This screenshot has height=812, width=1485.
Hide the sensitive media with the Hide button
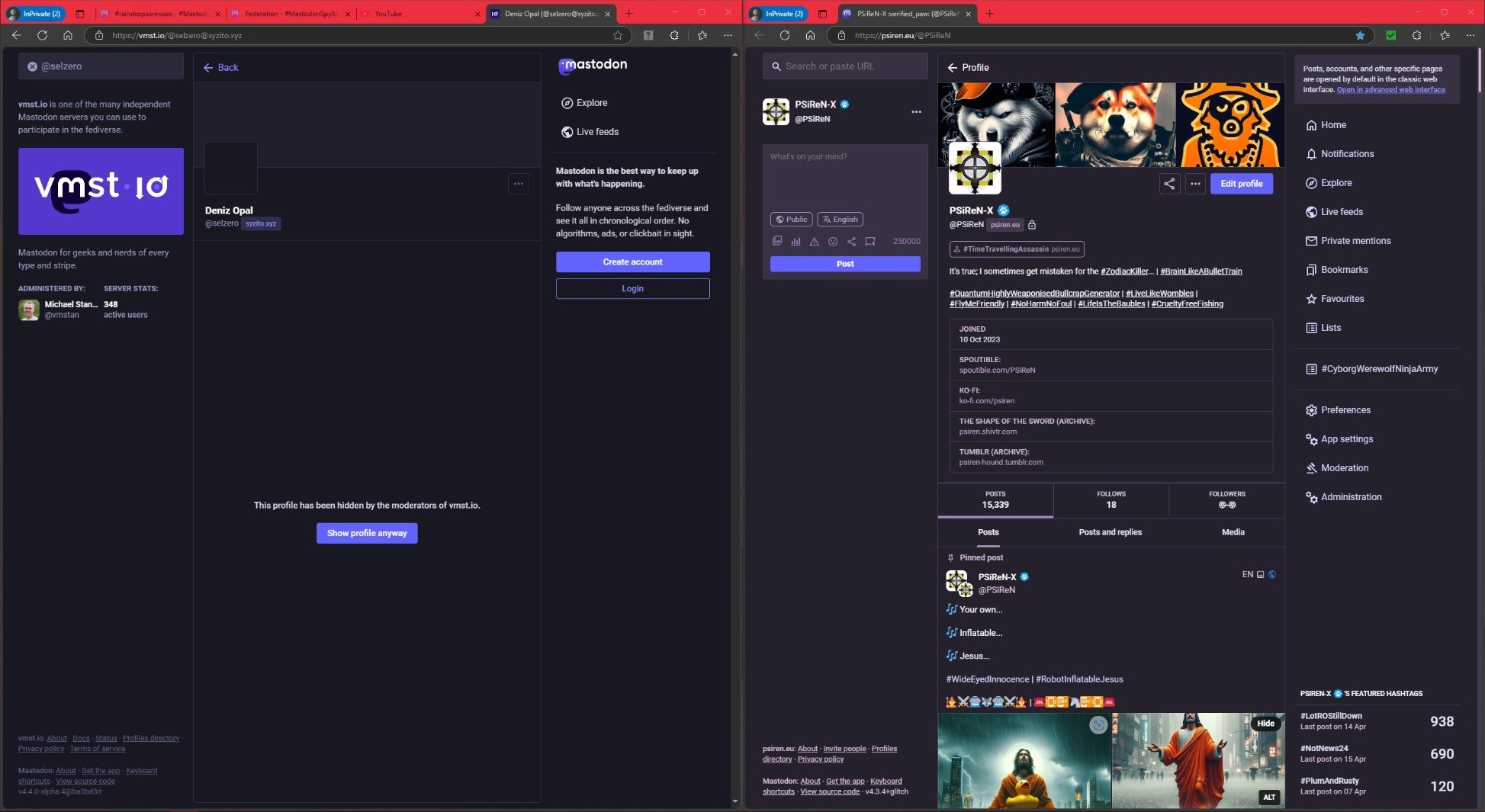tap(1266, 724)
